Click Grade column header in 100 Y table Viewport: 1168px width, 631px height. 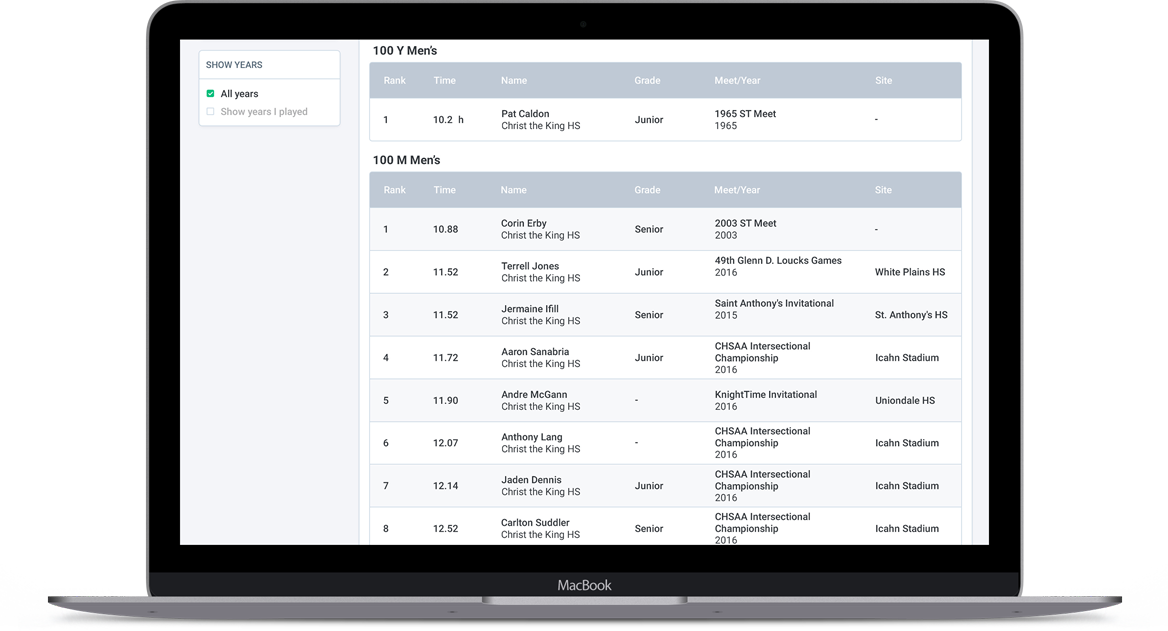(647, 81)
